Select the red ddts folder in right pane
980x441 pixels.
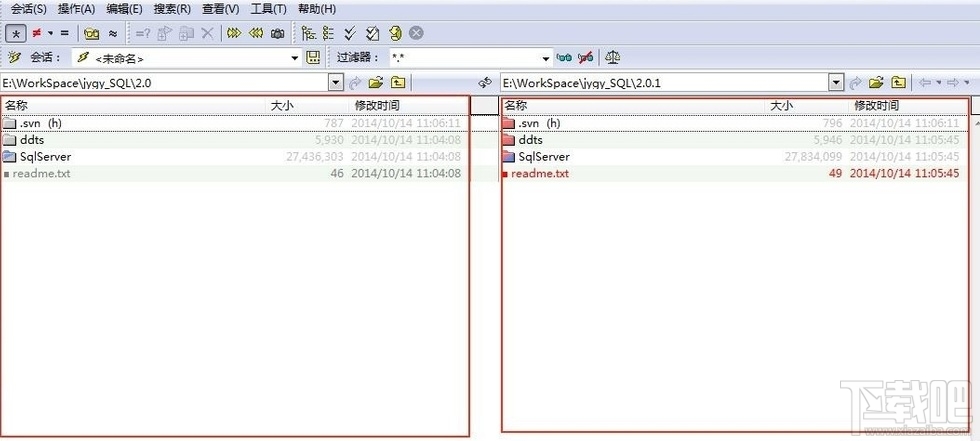coord(735,140)
